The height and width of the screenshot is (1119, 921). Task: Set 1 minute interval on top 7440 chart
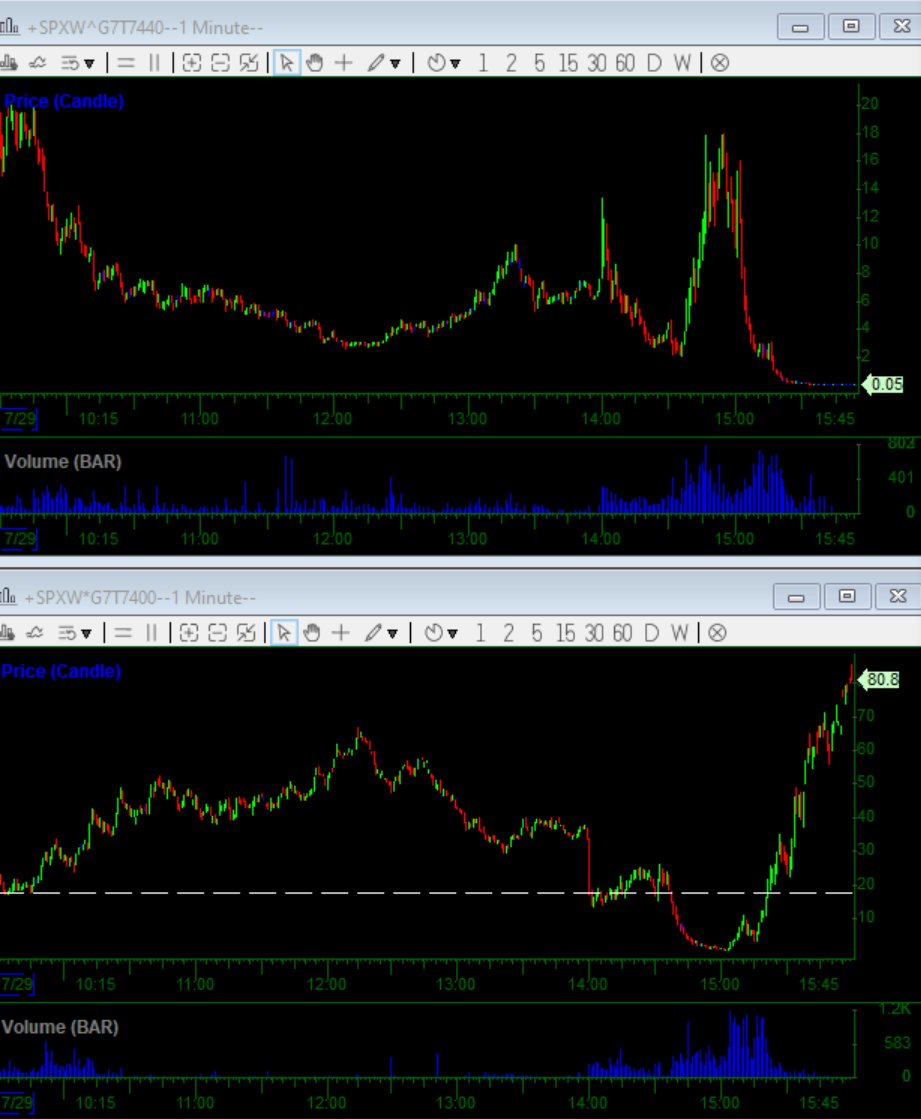pyautogui.click(x=483, y=63)
